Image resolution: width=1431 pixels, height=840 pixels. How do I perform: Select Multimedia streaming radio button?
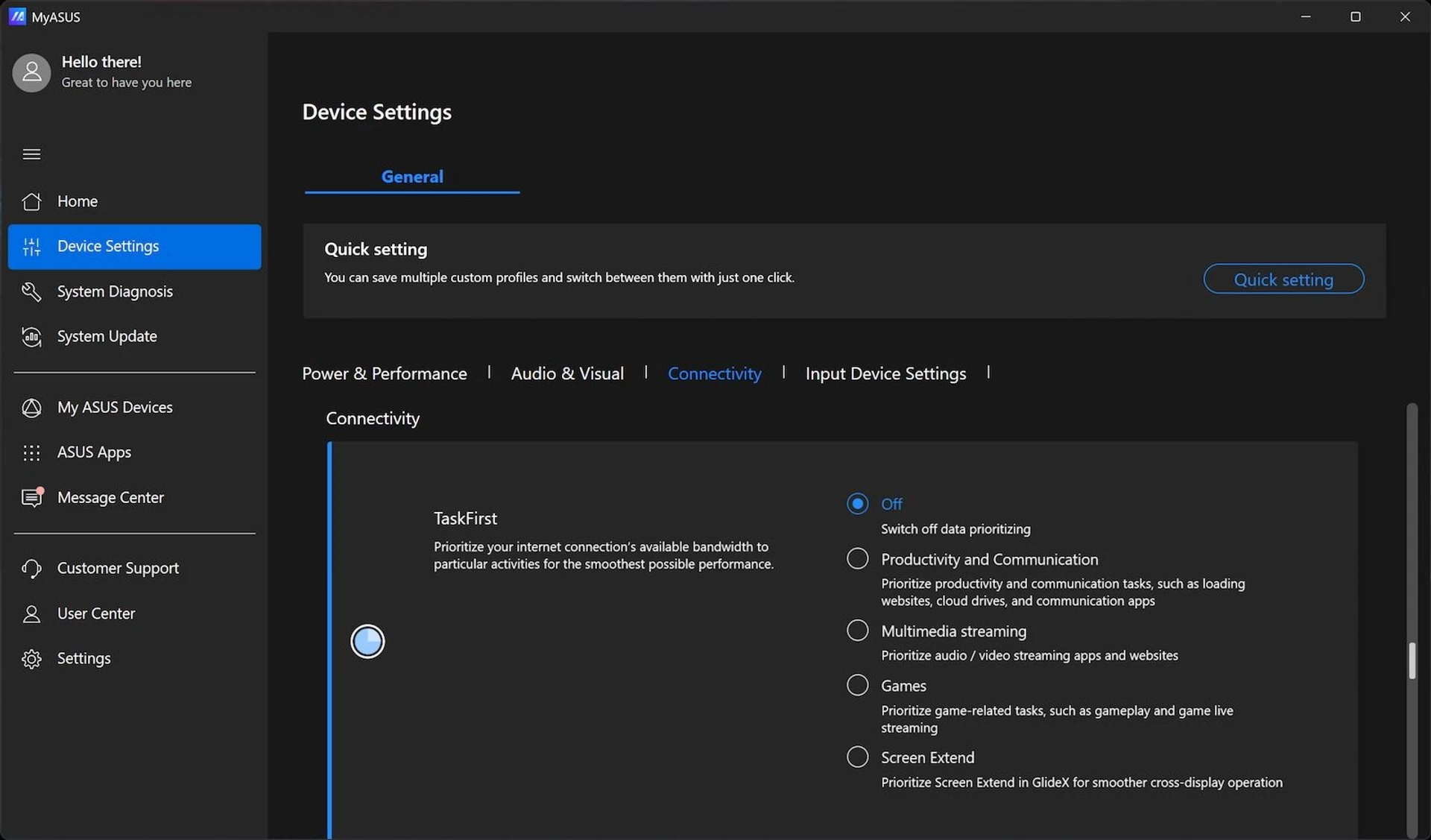coord(858,631)
